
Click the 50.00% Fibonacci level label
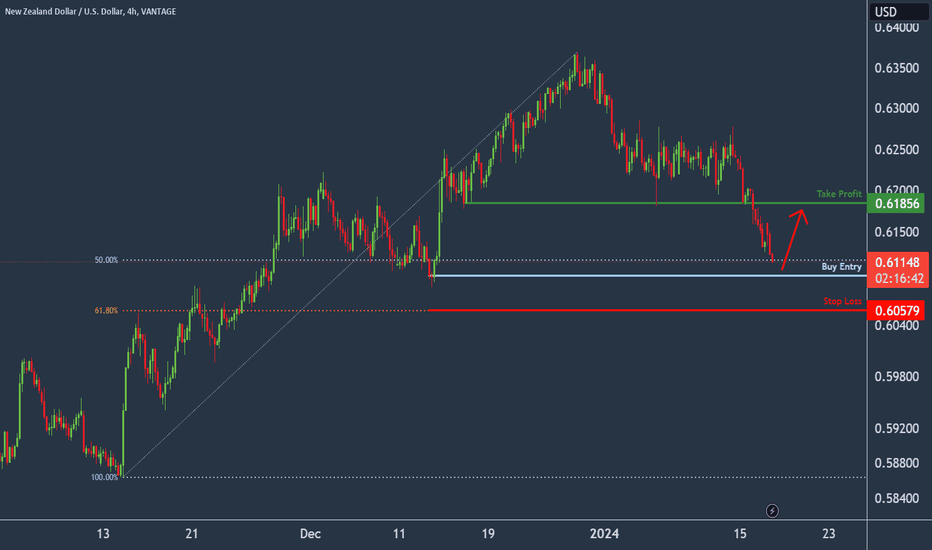click(x=106, y=260)
